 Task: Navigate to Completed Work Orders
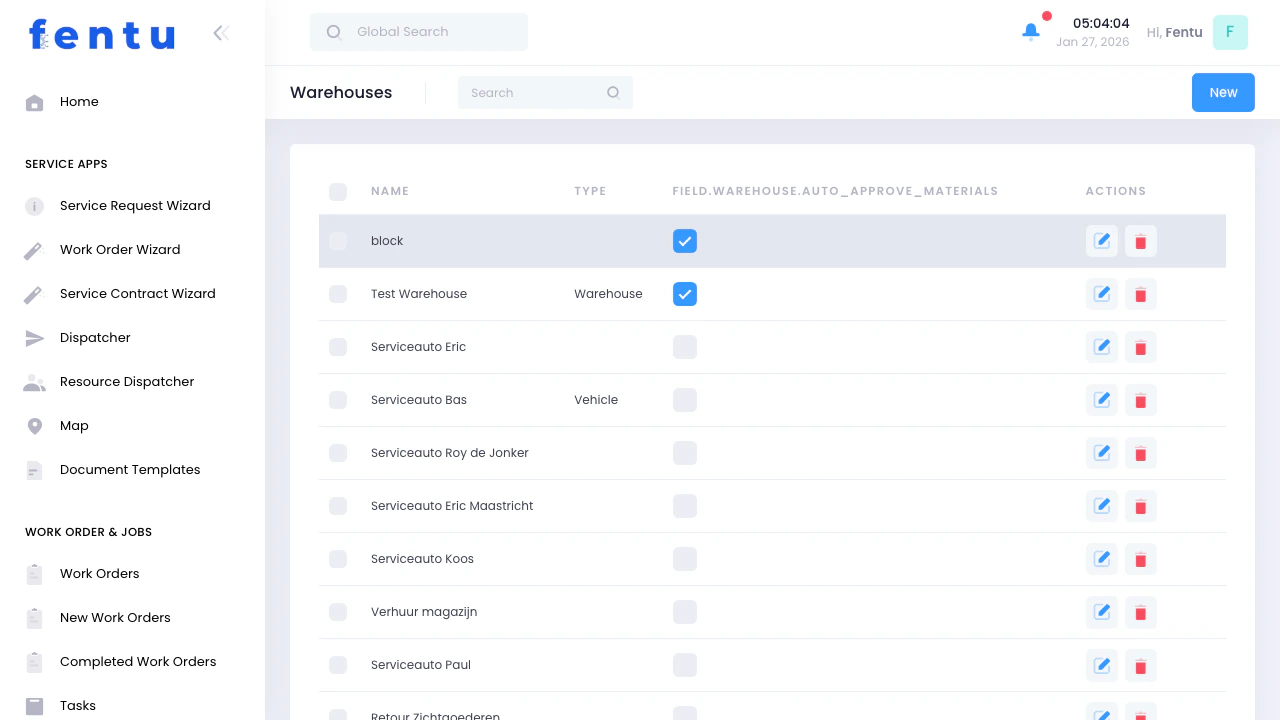pos(138,661)
